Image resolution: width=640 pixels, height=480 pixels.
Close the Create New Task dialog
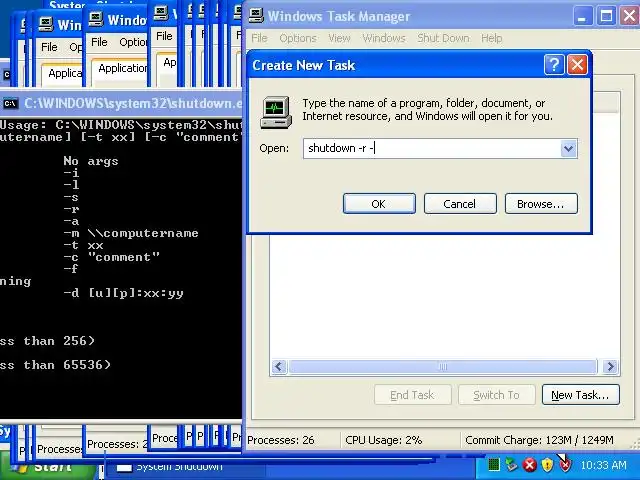[577, 65]
